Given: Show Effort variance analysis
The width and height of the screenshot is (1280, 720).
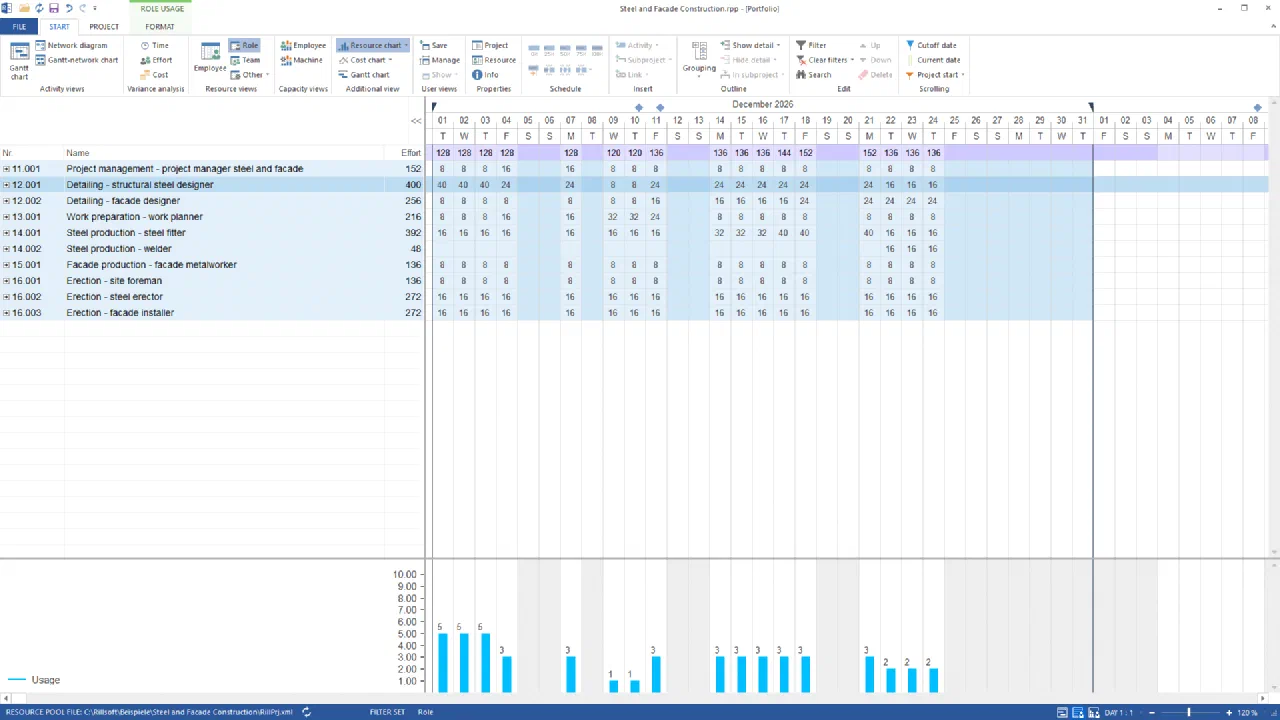Looking at the screenshot, I should pos(156,60).
